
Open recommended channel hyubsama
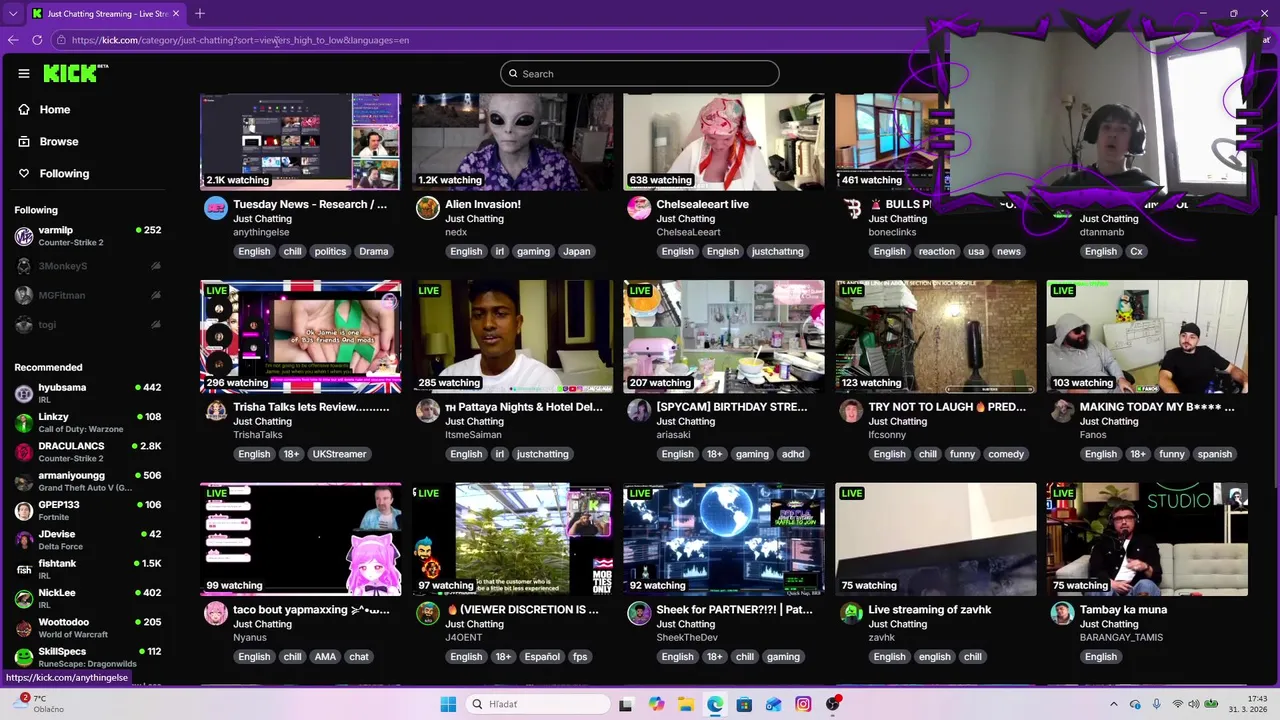88,393
